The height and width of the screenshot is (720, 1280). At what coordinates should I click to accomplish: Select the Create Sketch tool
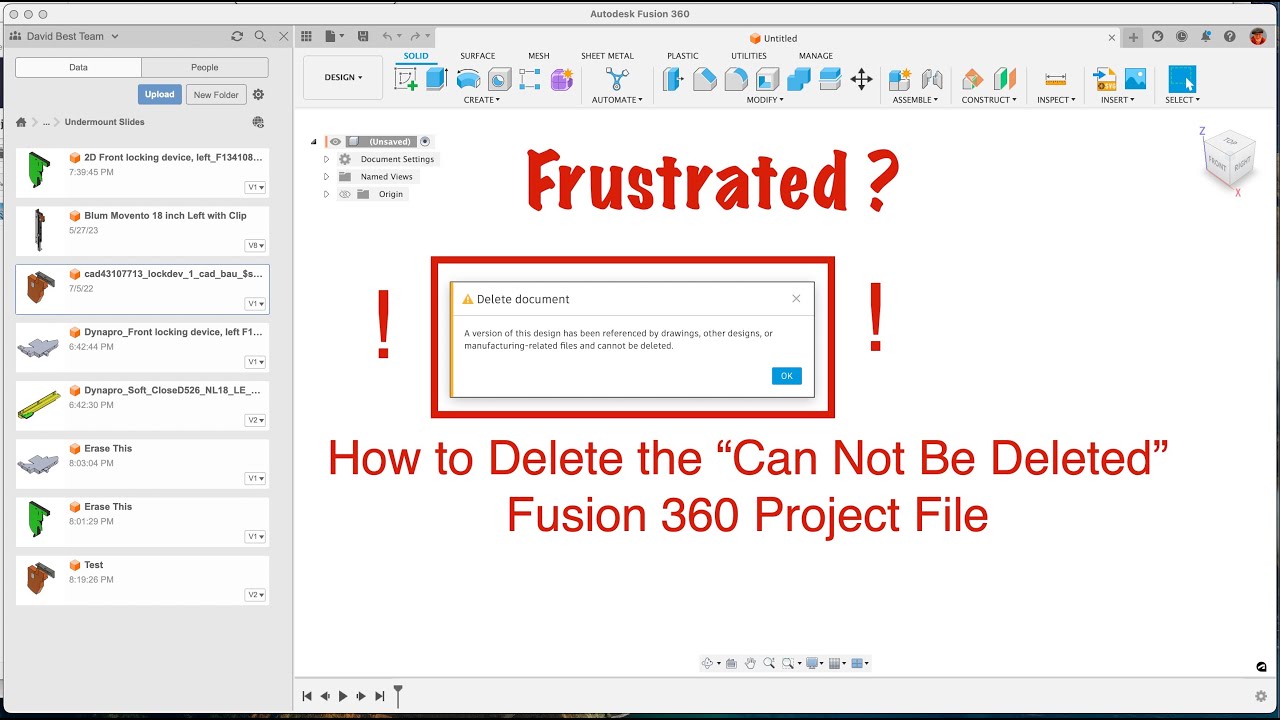click(406, 79)
